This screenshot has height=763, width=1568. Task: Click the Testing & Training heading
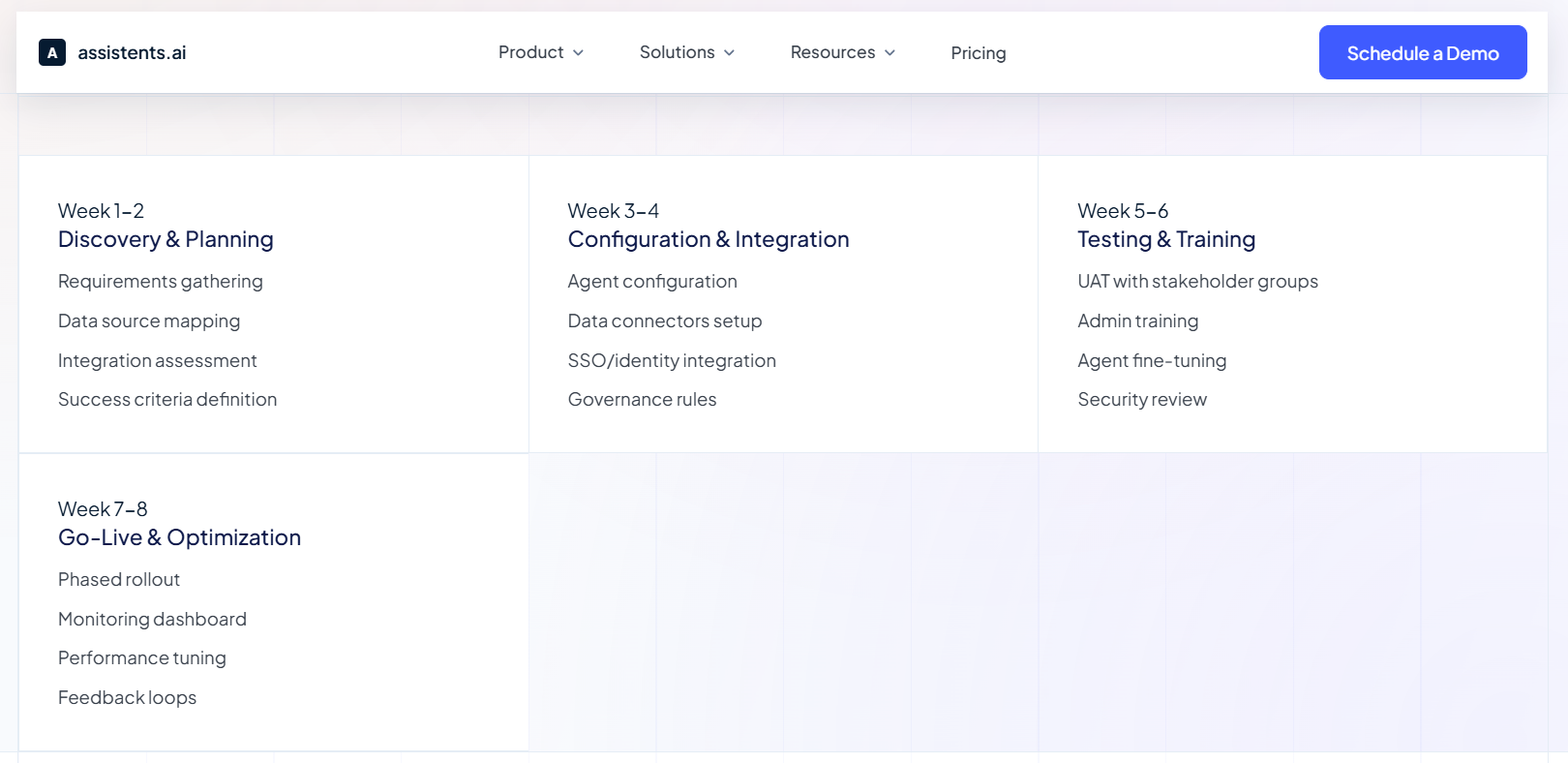(1165, 239)
